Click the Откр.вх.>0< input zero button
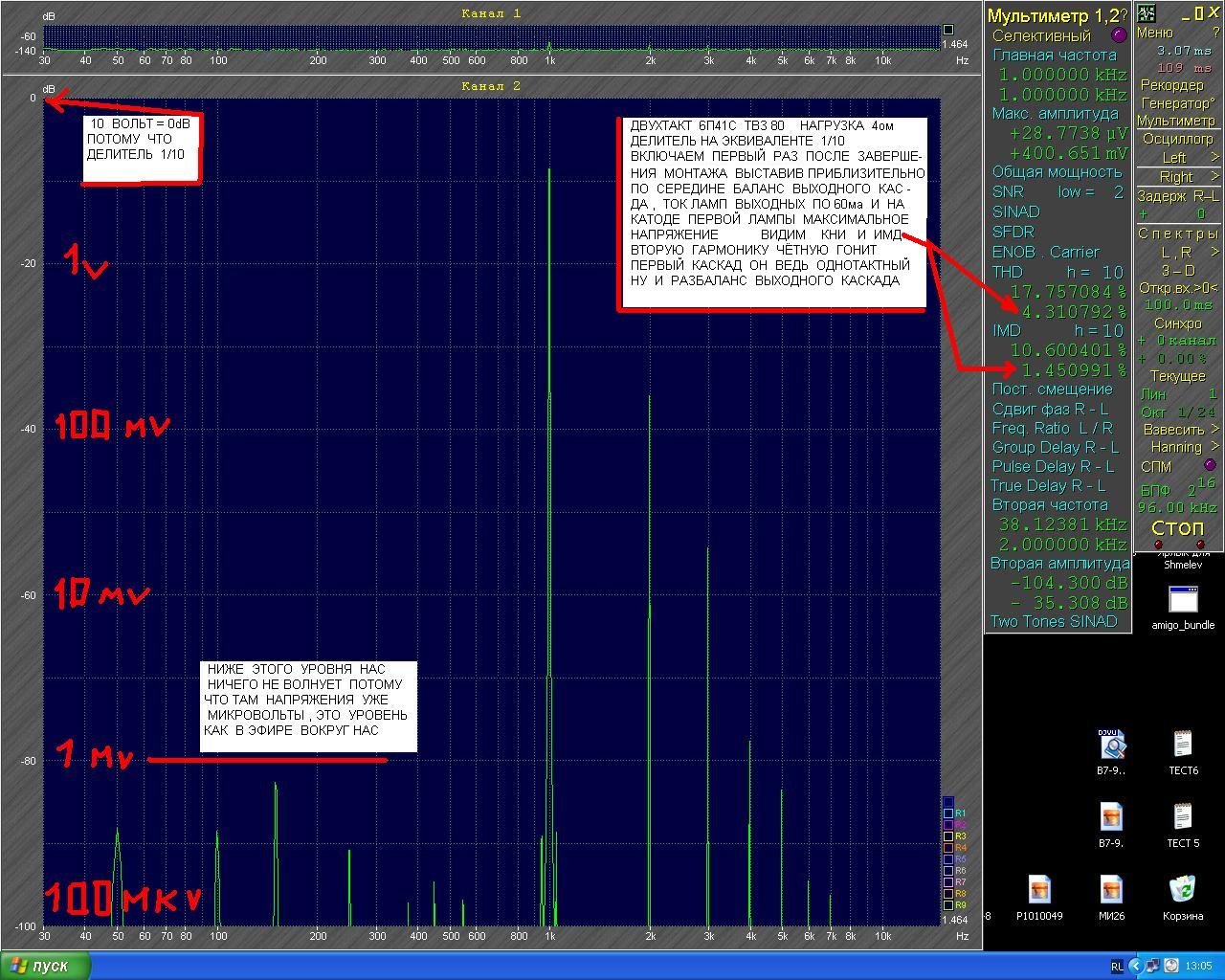This screenshot has height=980, width=1225. tap(1178, 288)
